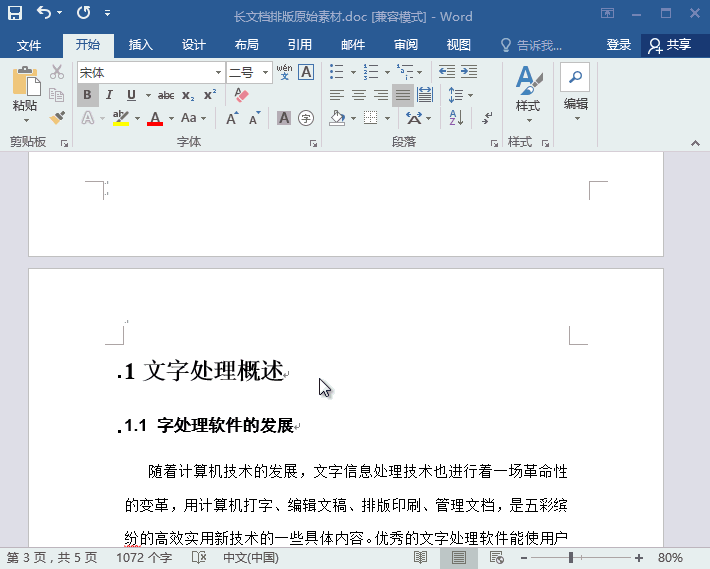Click the Cut scissors icon

57,73
